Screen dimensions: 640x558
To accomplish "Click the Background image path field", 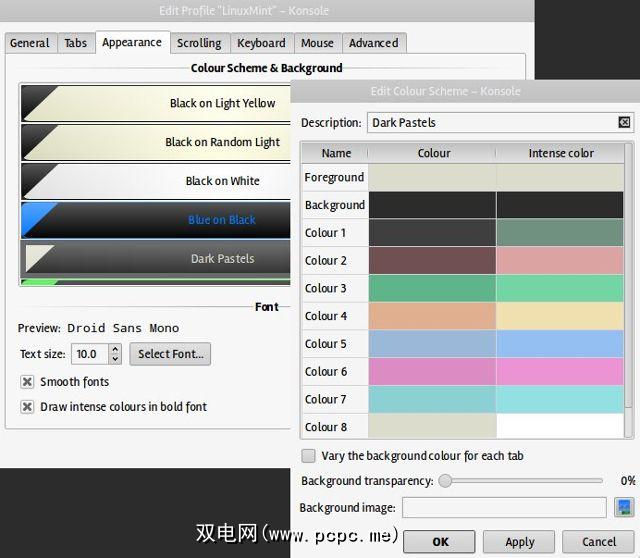I will coord(504,507).
